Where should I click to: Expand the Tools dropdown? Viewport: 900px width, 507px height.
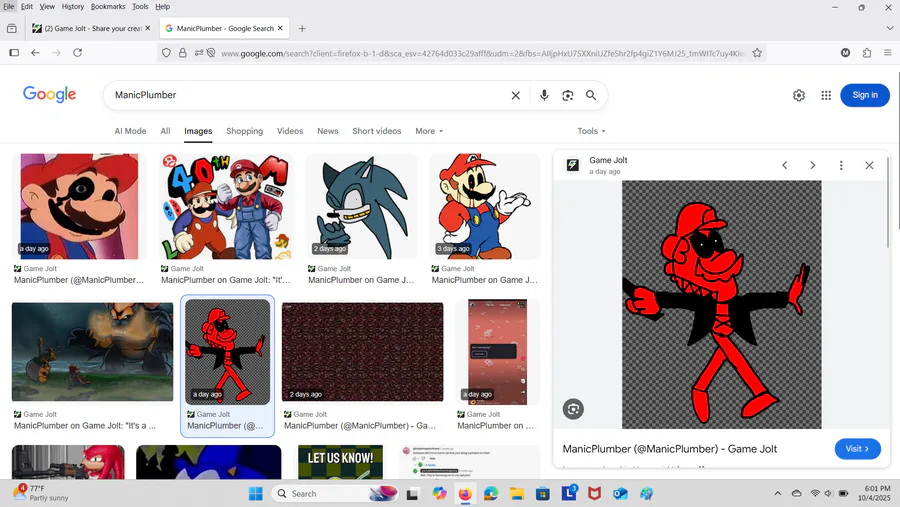(x=591, y=131)
